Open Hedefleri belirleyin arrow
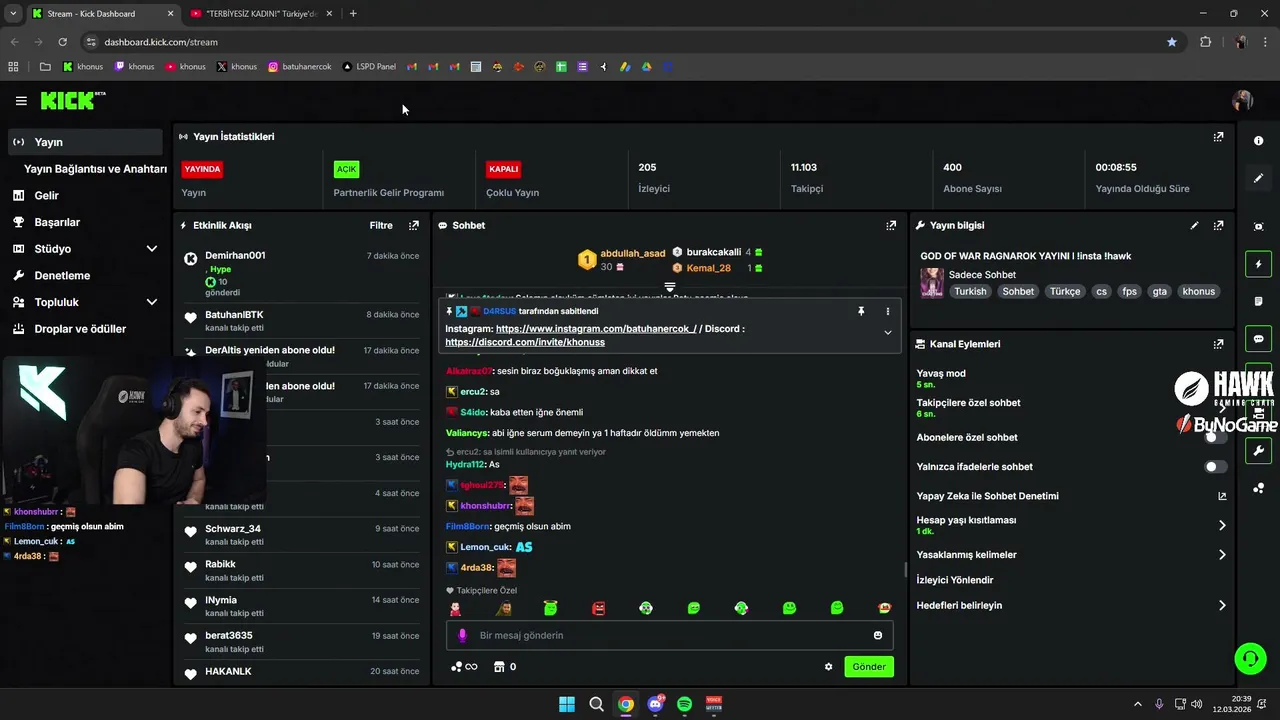1280x720 pixels. coord(1222,605)
